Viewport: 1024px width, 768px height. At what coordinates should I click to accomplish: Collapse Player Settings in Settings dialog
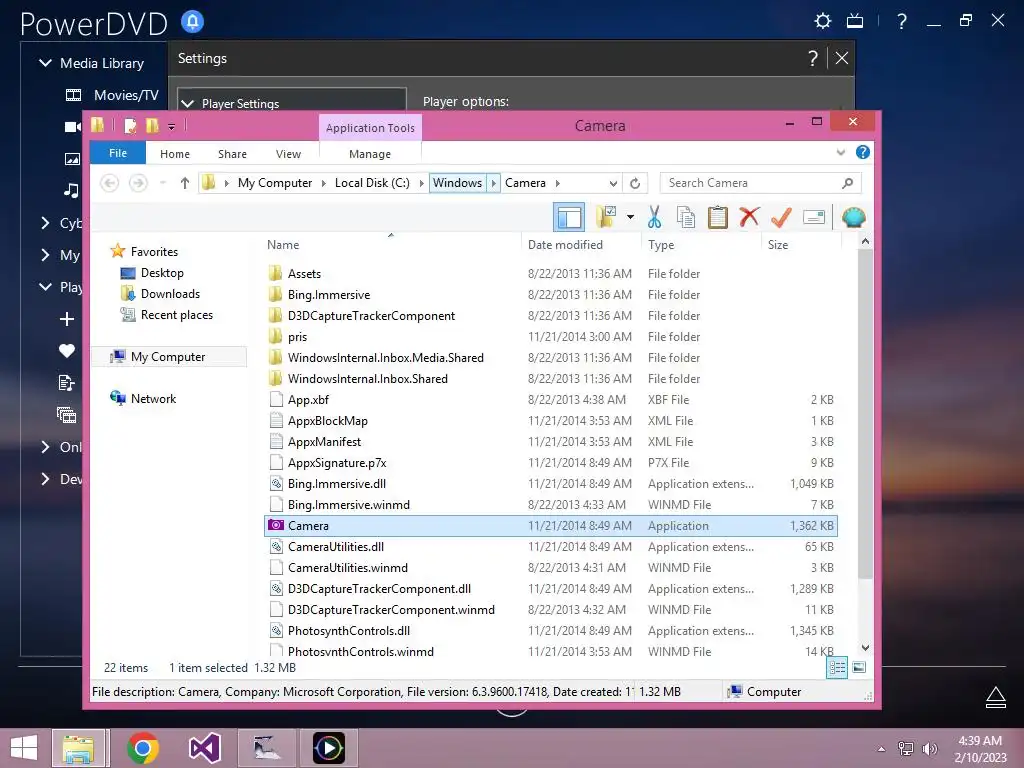pyautogui.click(x=188, y=103)
